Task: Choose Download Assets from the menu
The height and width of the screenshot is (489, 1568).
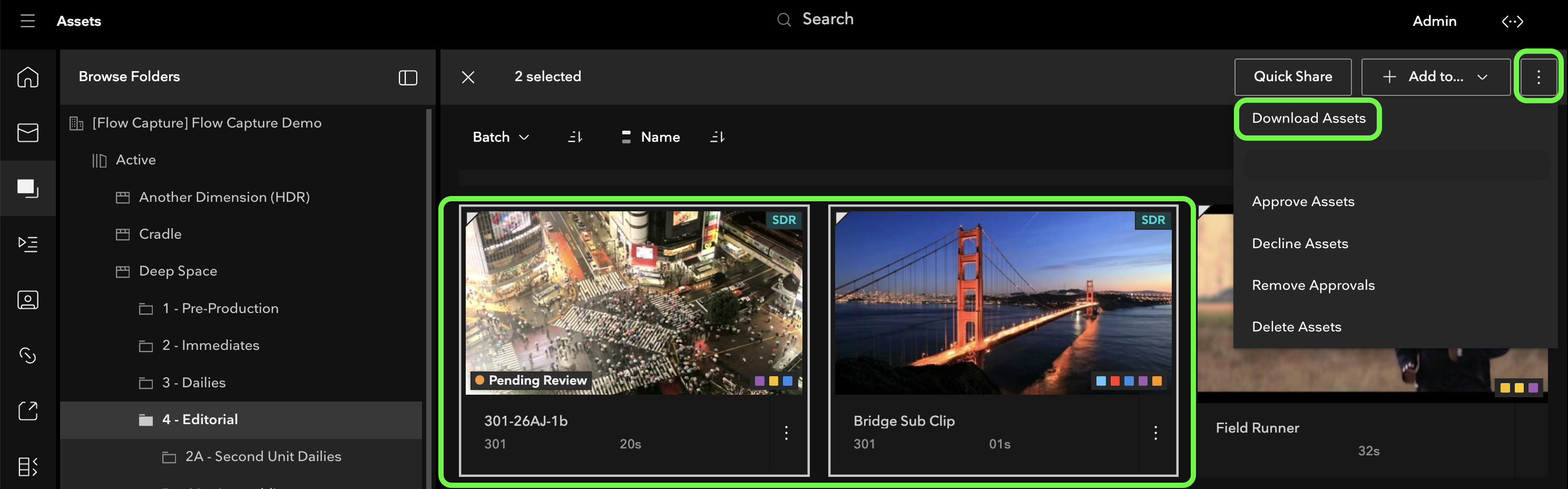Action: coord(1308,118)
